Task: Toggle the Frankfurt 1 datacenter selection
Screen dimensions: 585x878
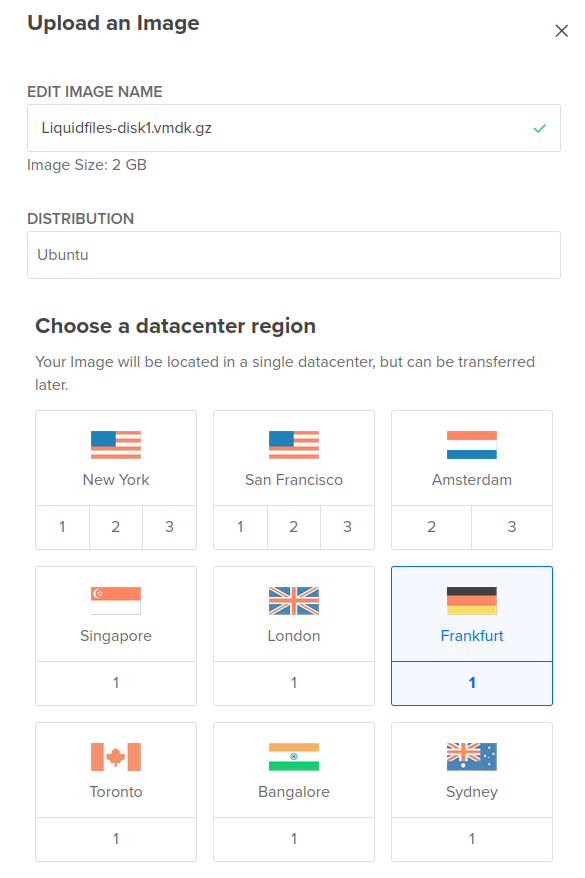Action: [x=471, y=682]
